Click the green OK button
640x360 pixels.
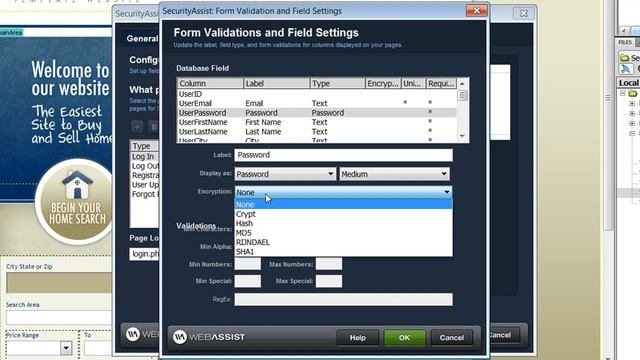tap(404, 338)
